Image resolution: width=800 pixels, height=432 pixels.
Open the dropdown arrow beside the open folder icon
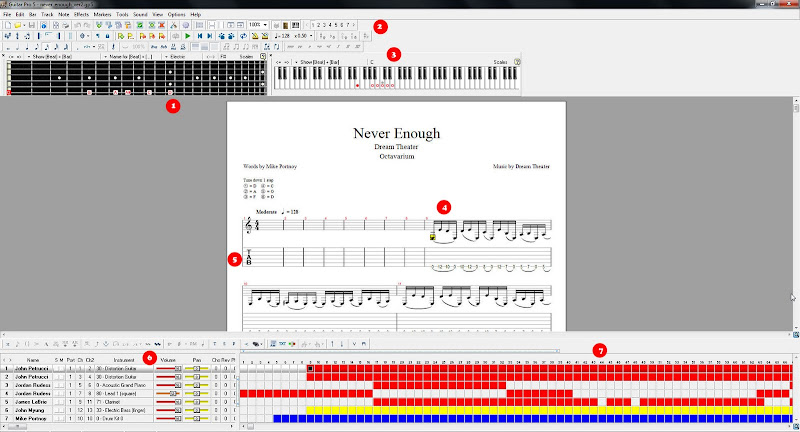[x=24, y=24]
